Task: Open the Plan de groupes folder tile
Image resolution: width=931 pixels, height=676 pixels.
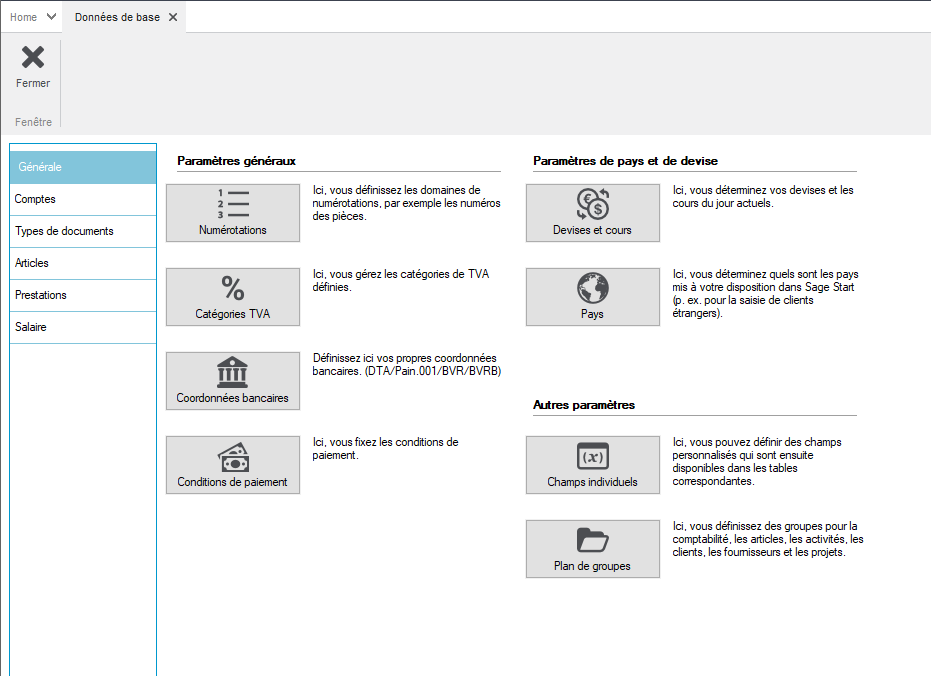Action: pos(593,549)
